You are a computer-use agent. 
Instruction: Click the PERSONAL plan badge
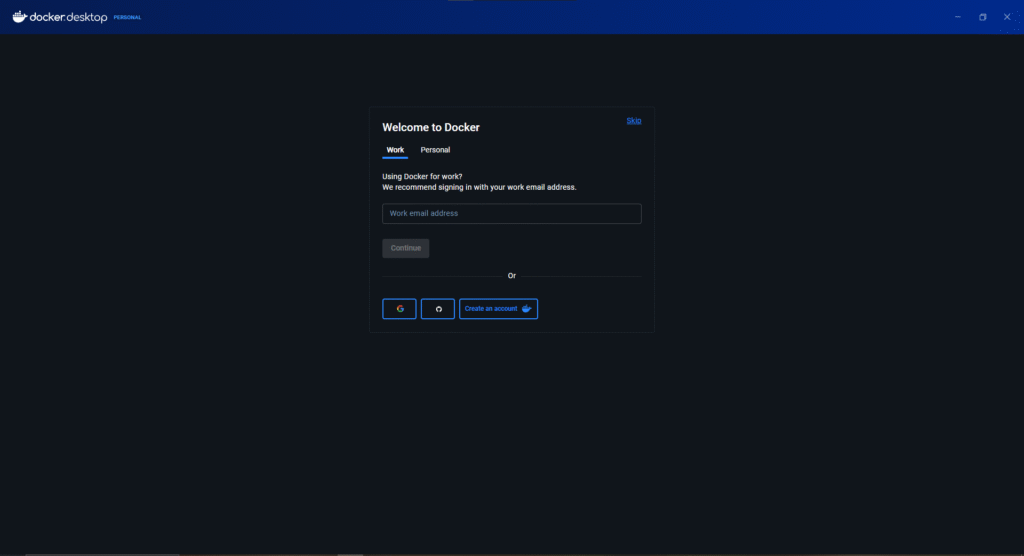[127, 18]
